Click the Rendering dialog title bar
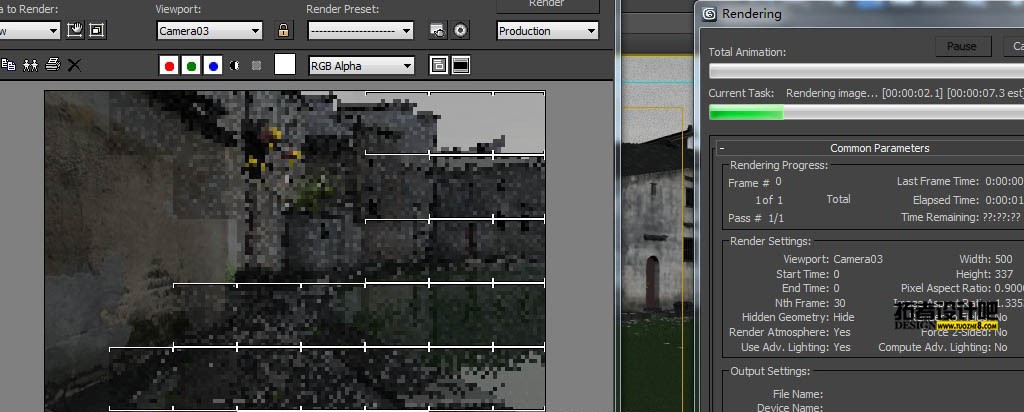 pos(859,14)
